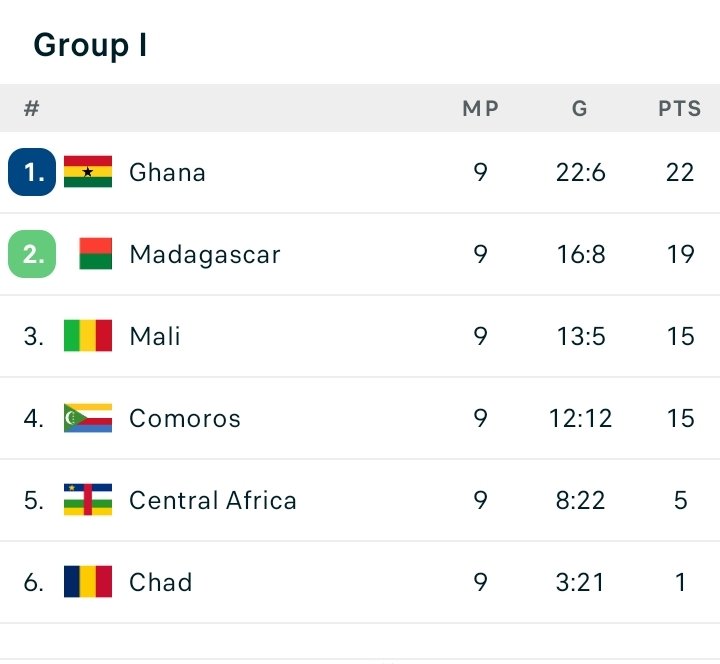
Task: Click the G goals column header
Action: click(580, 109)
